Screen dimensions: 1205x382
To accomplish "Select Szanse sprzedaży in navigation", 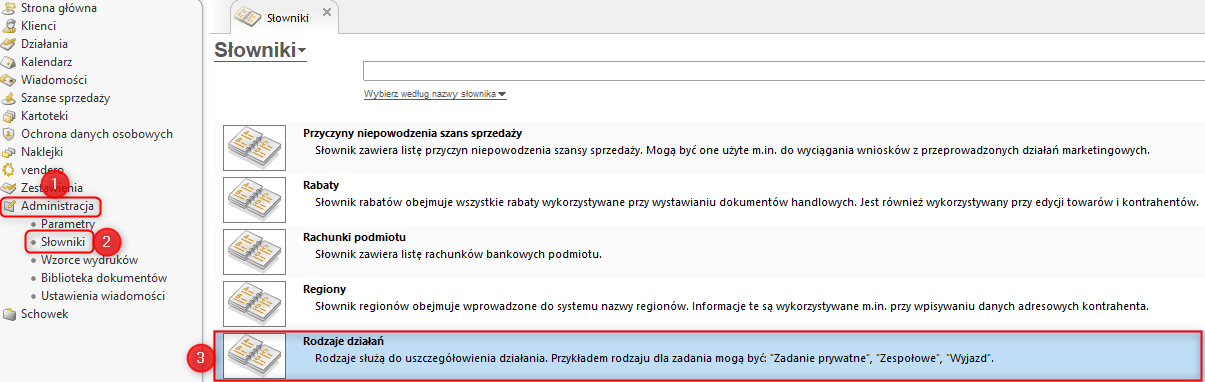I will click(x=65, y=97).
